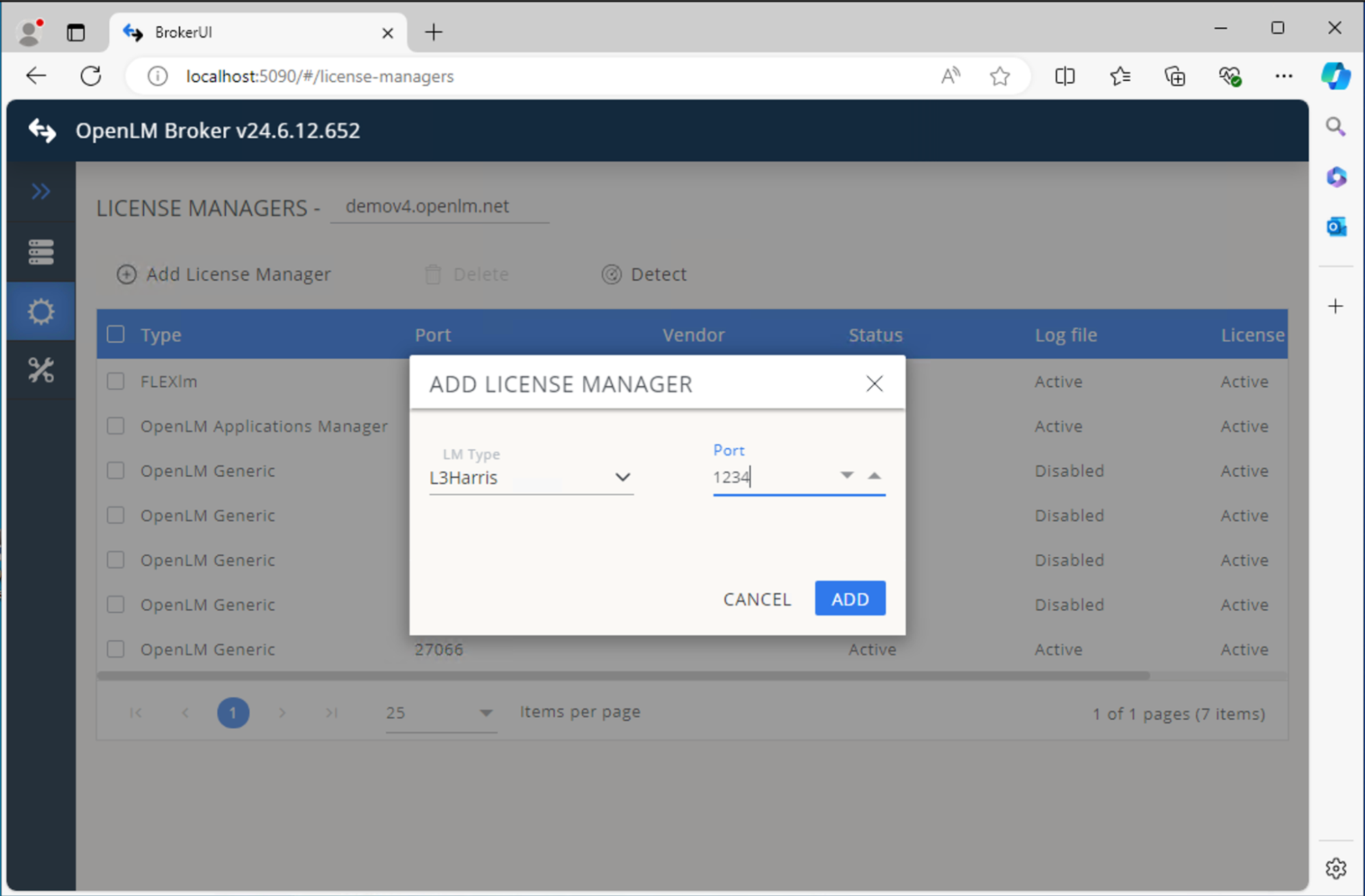The width and height of the screenshot is (1365, 896).
Task: Refresh the BrokerUI page
Action: click(x=90, y=76)
